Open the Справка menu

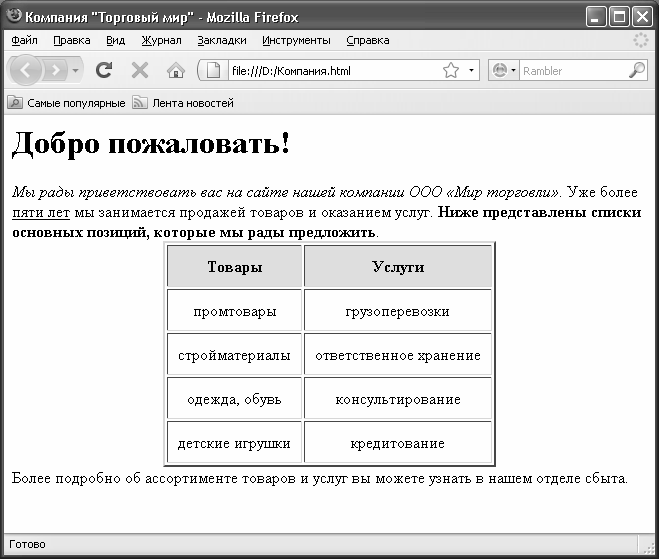[368, 40]
